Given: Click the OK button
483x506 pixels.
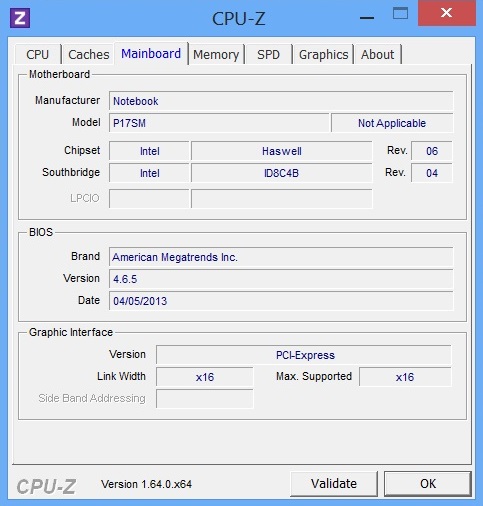Looking at the screenshot, I should 428,484.
